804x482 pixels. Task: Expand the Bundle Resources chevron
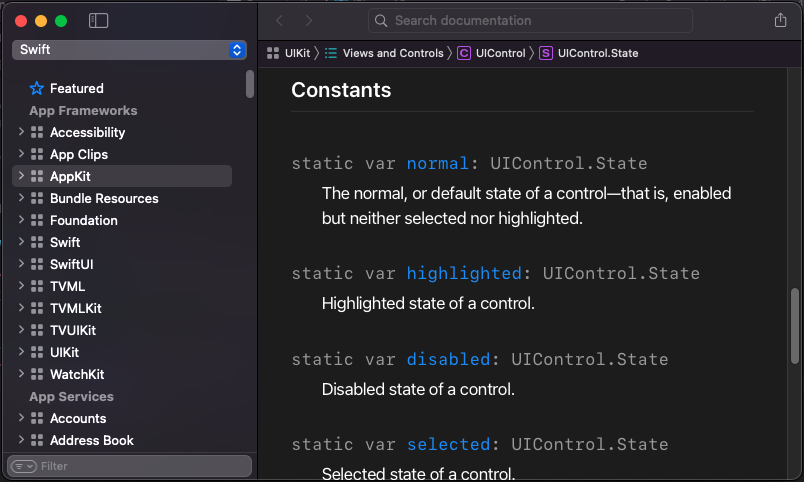coord(21,198)
